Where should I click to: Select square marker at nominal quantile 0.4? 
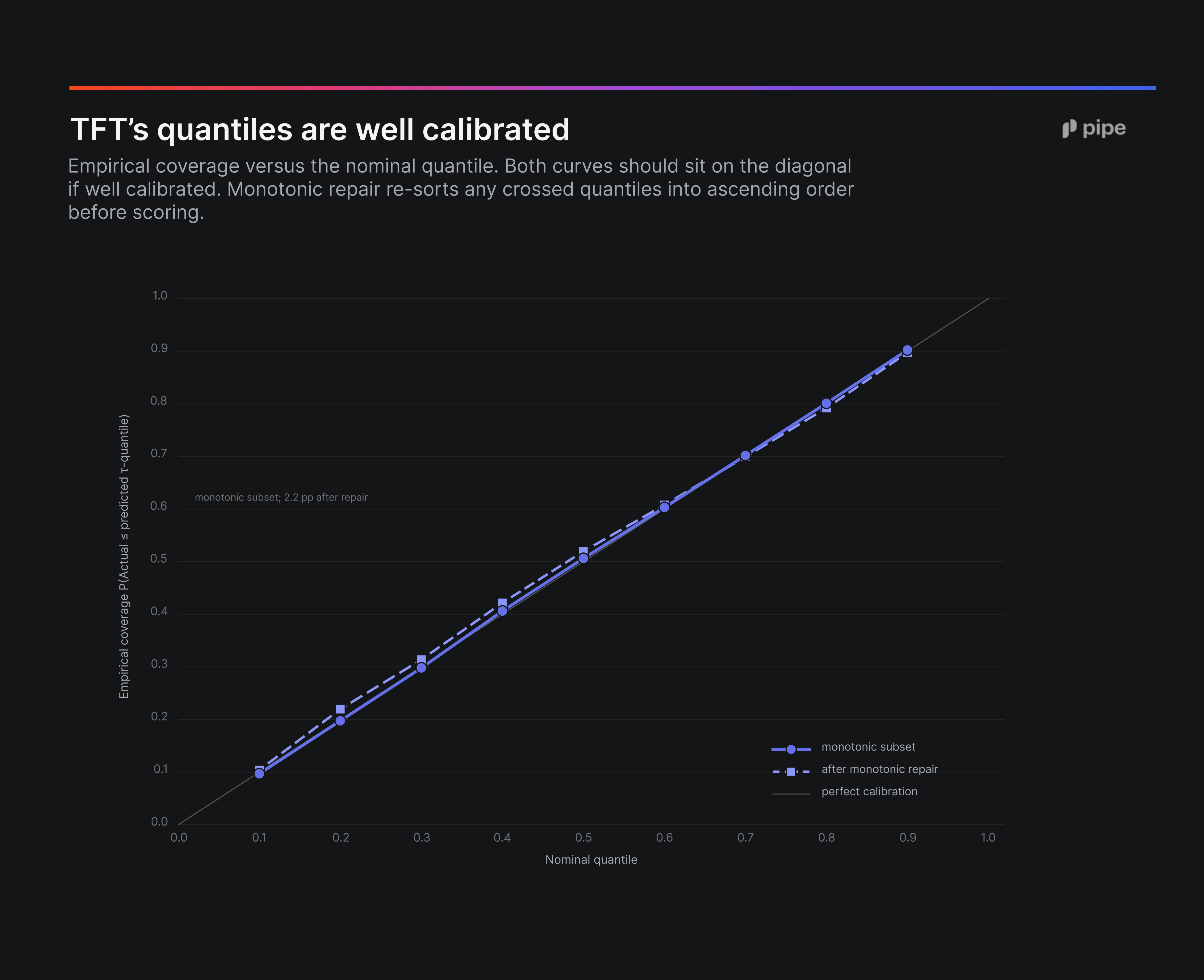pyautogui.click(x=502, y=603)
